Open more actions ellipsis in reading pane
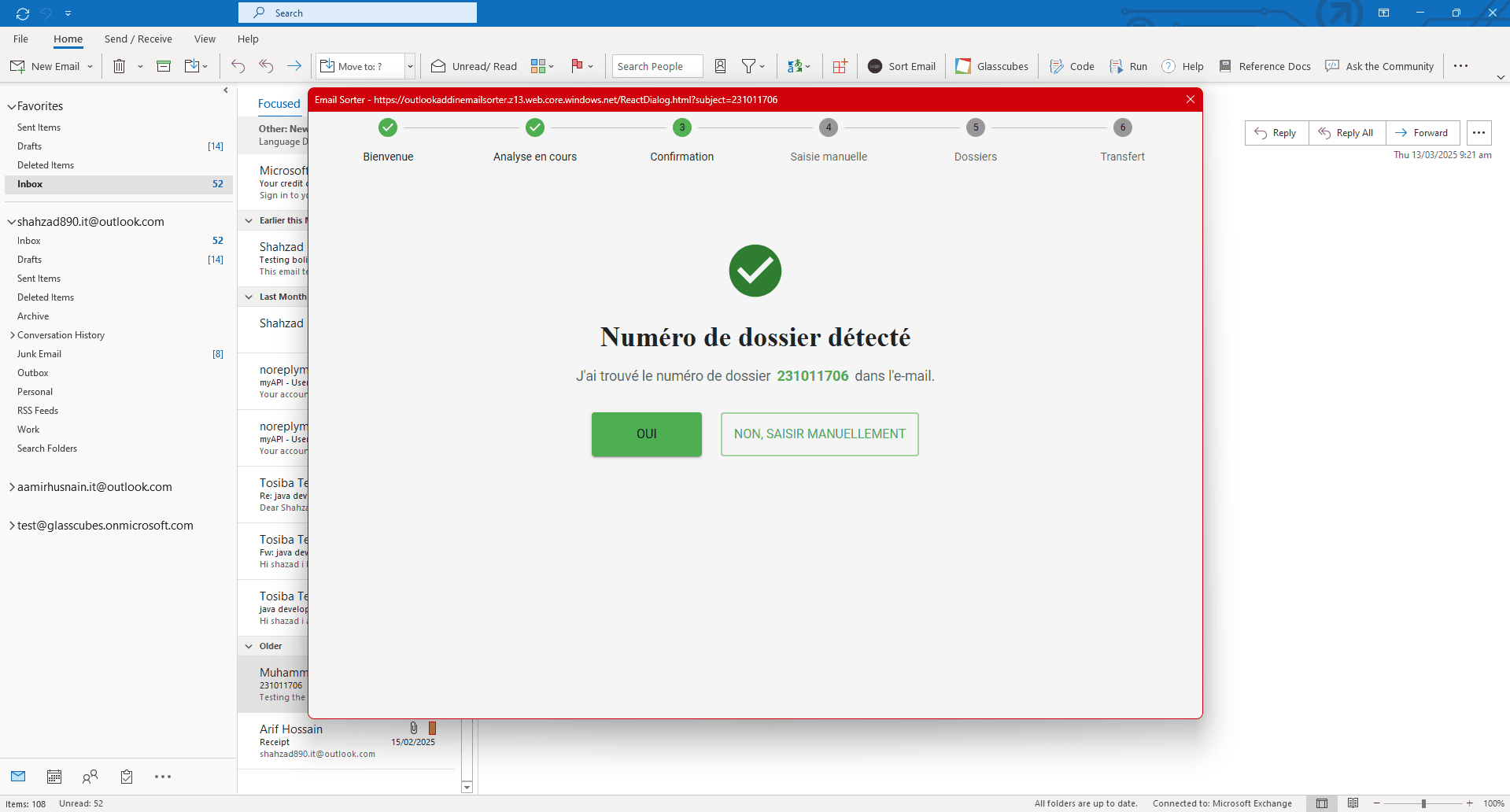This screenshot has width=1510, height=812. [1479, 133]
